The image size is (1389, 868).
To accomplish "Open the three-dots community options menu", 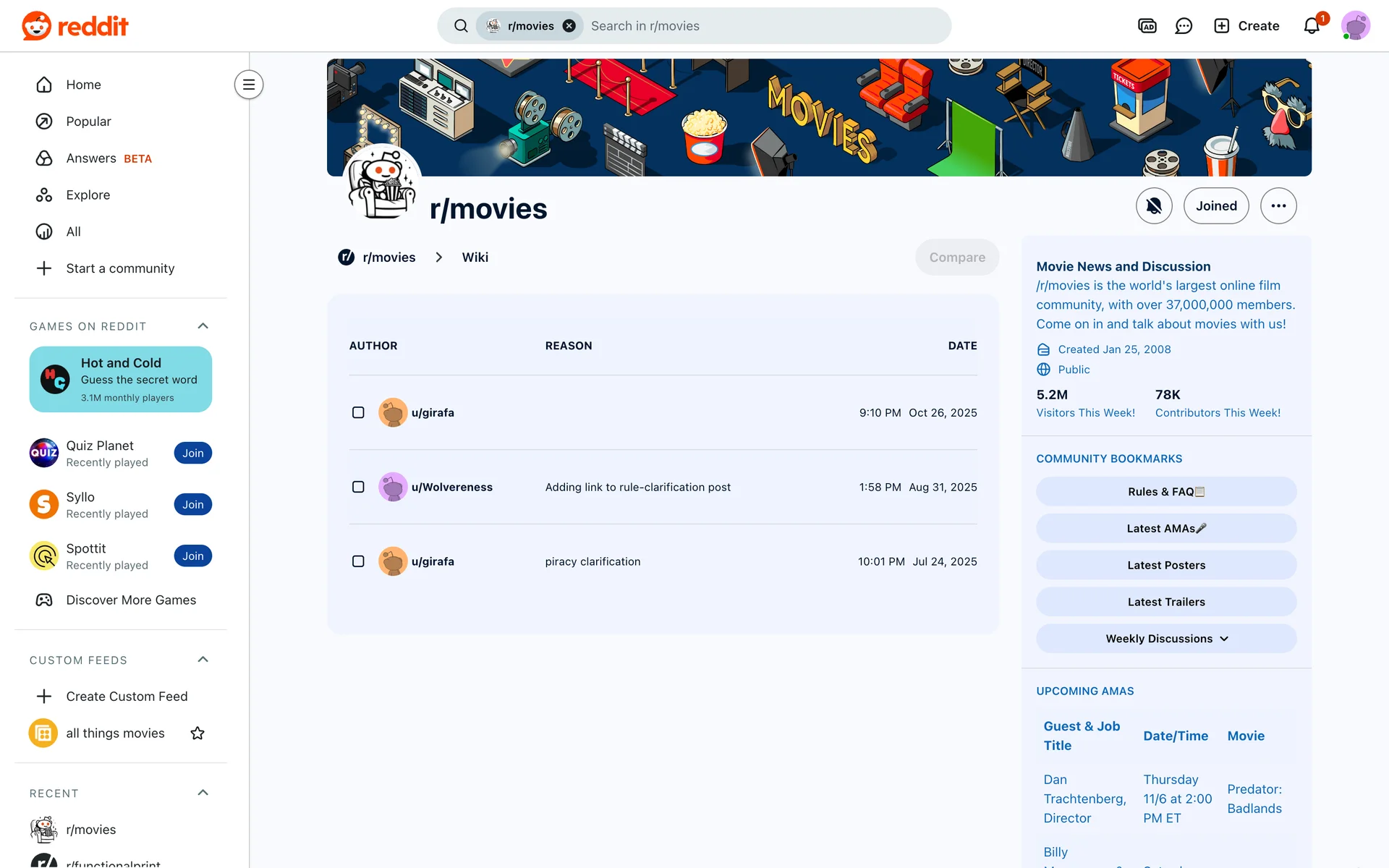I will [1278, 206].
